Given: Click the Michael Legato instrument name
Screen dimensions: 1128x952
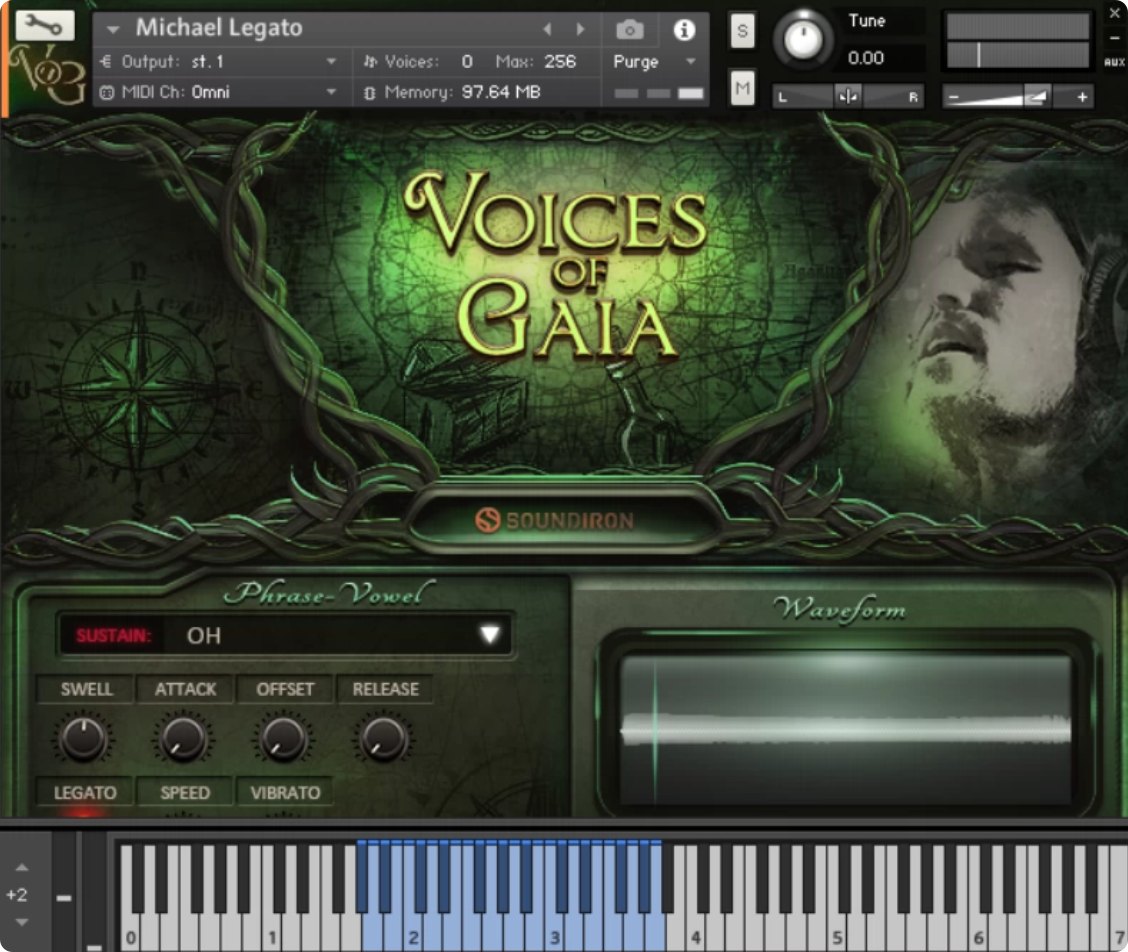Looking at the screenshot, I should pyautogui.click(x=219, y=28).
